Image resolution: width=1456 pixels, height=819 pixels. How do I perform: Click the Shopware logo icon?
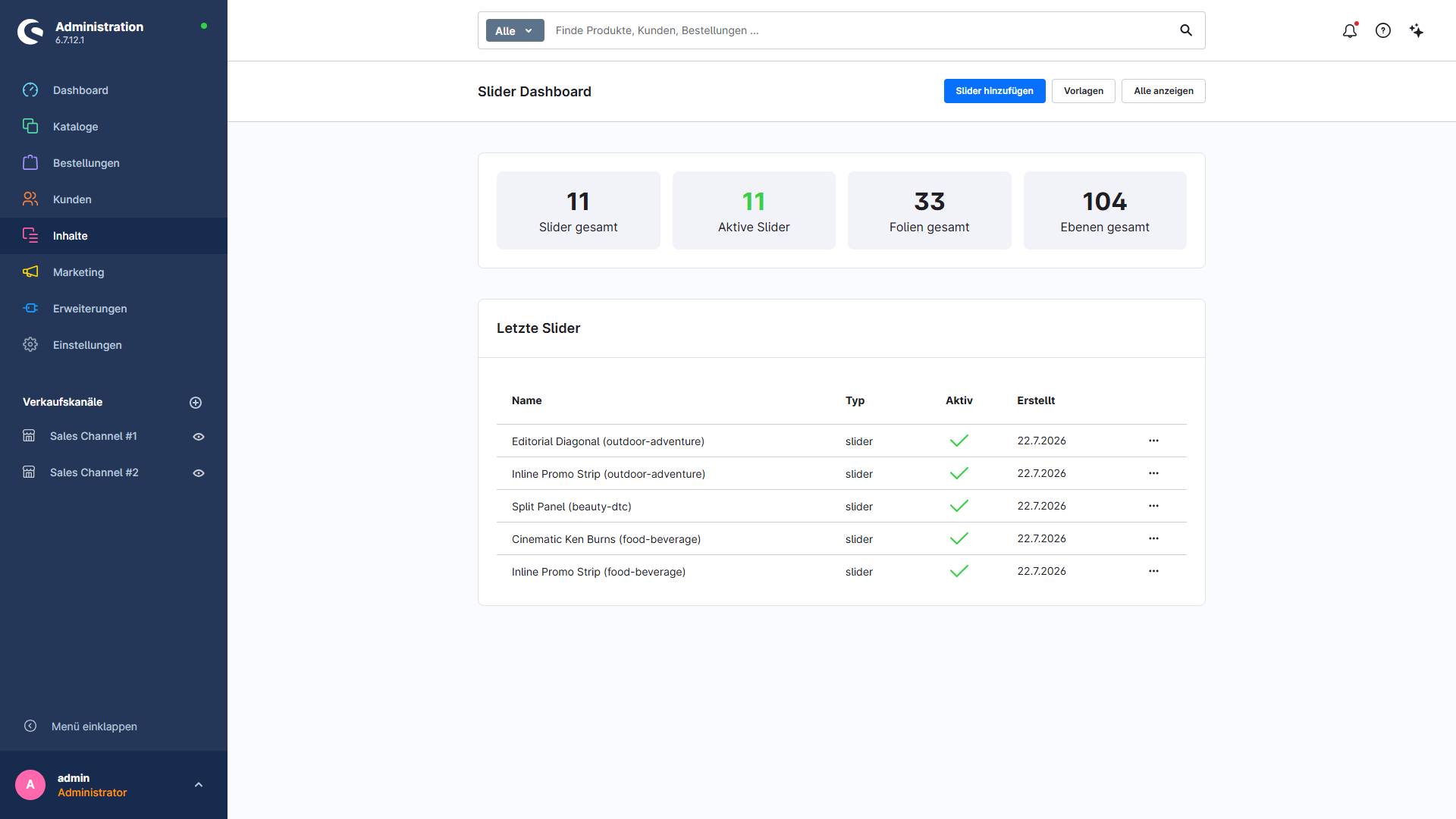[x=30, y=31]
